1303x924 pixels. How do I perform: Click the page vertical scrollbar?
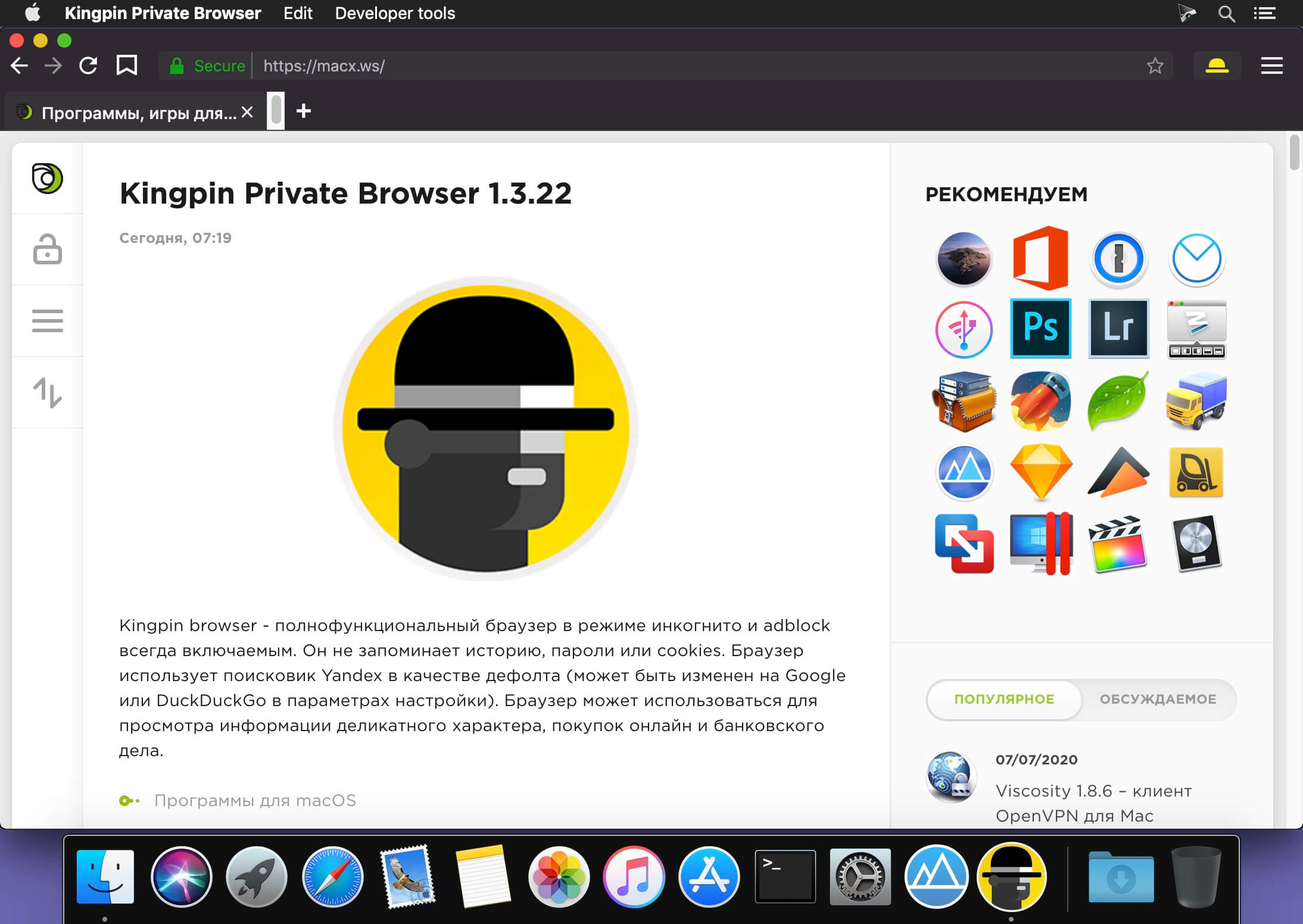(x=1295, y=152)
